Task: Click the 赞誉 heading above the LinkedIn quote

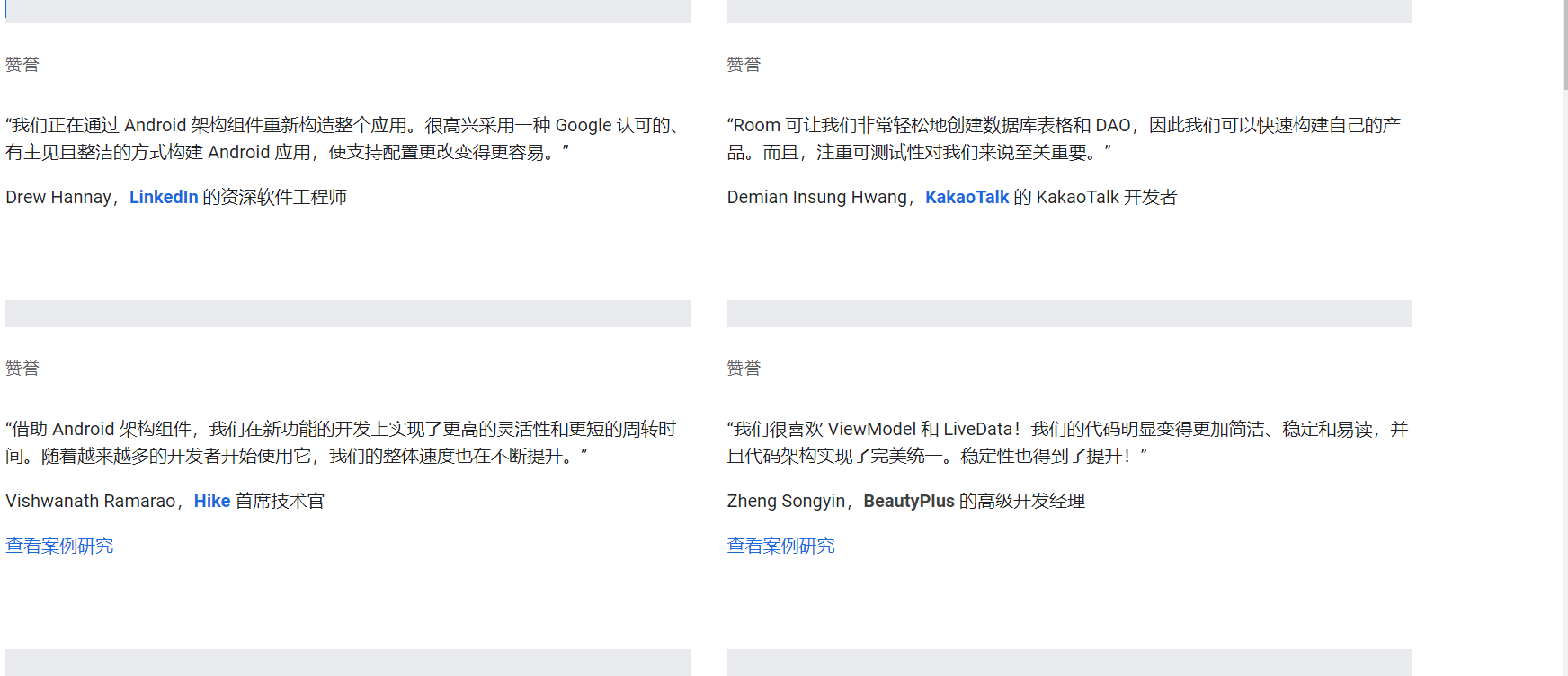Action: tap(22, 65)
